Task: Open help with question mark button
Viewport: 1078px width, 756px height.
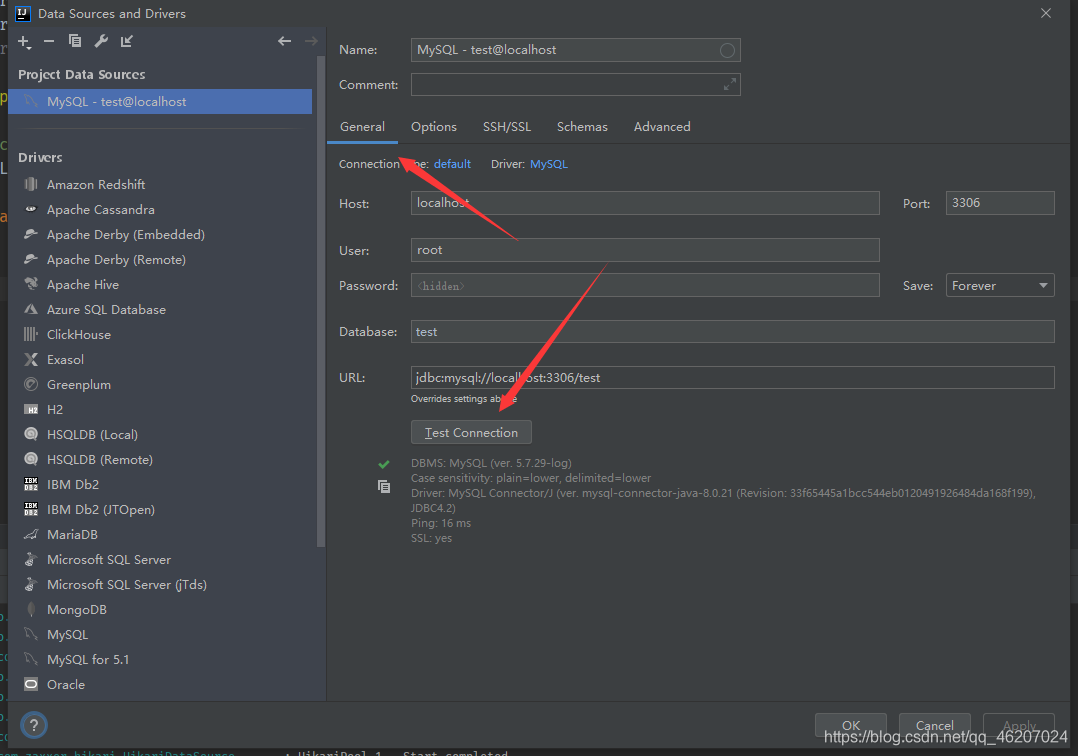Action: (34, 725)
